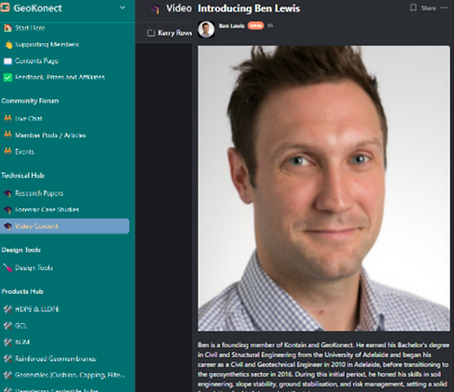Click the icon beside Member Posts / Articles
The height and width of the screenshot is (392, 454).
pos(8,135)
